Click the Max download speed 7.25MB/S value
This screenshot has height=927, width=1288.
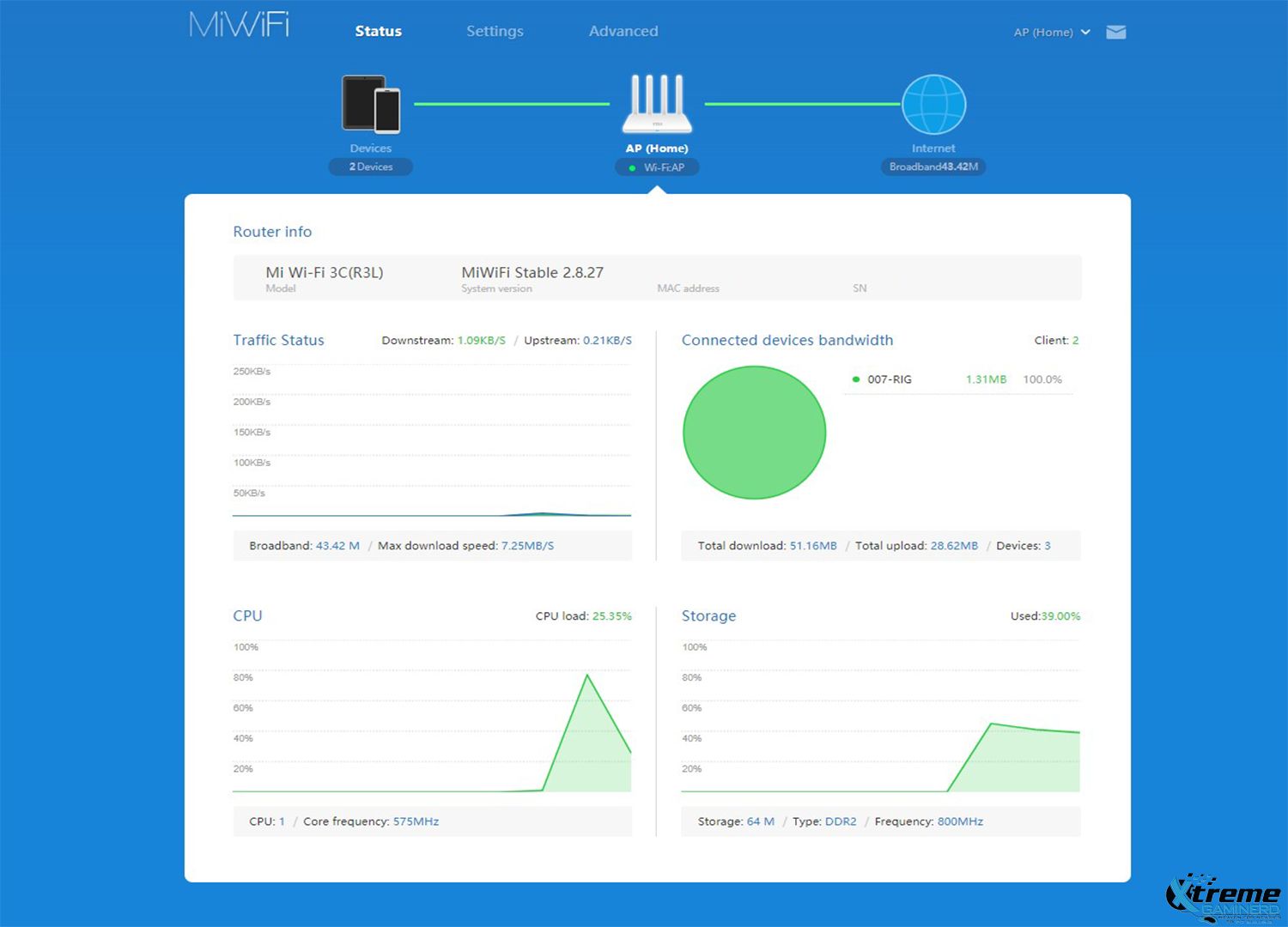tap(527, 546)
